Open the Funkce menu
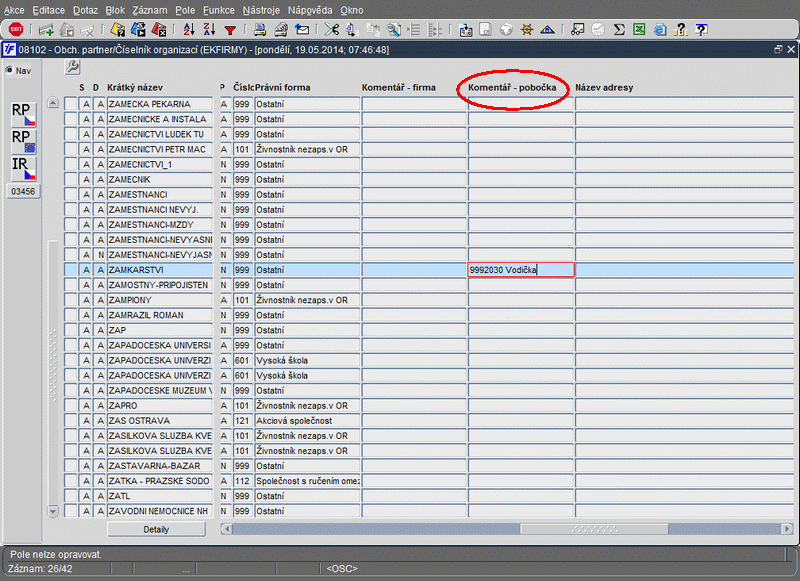 218,10
